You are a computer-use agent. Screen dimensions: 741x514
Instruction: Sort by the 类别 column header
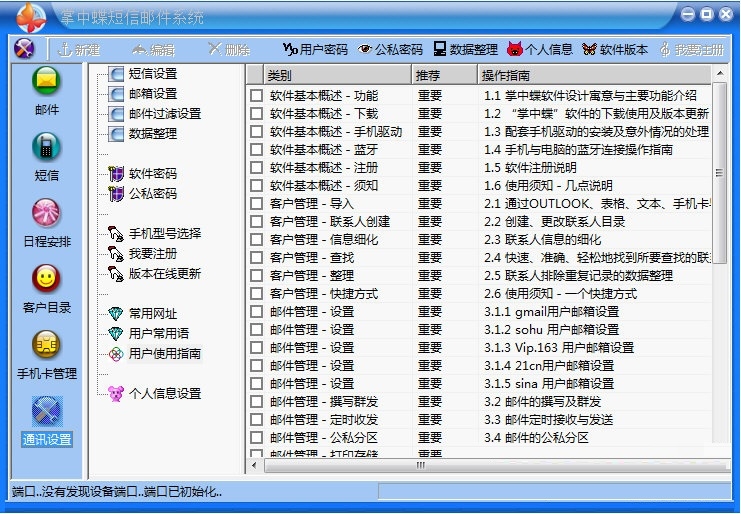pyautogui.click(x=337, y=75)
